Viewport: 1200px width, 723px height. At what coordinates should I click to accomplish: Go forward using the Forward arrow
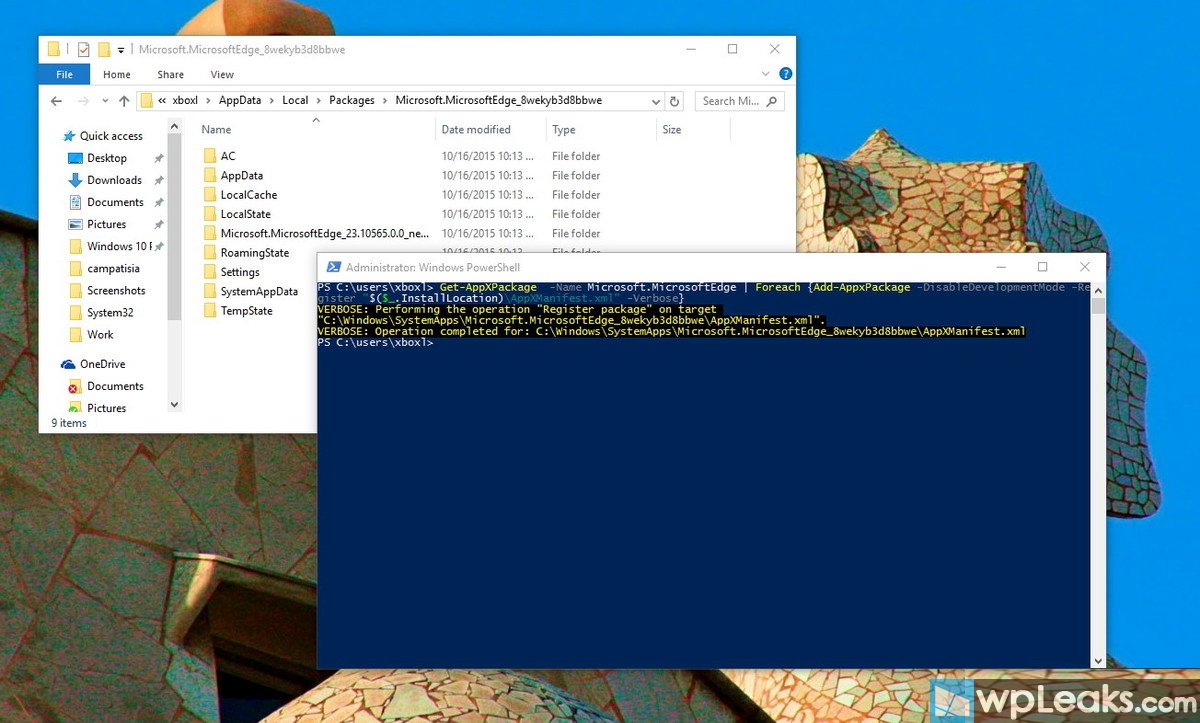coord(84,101)
